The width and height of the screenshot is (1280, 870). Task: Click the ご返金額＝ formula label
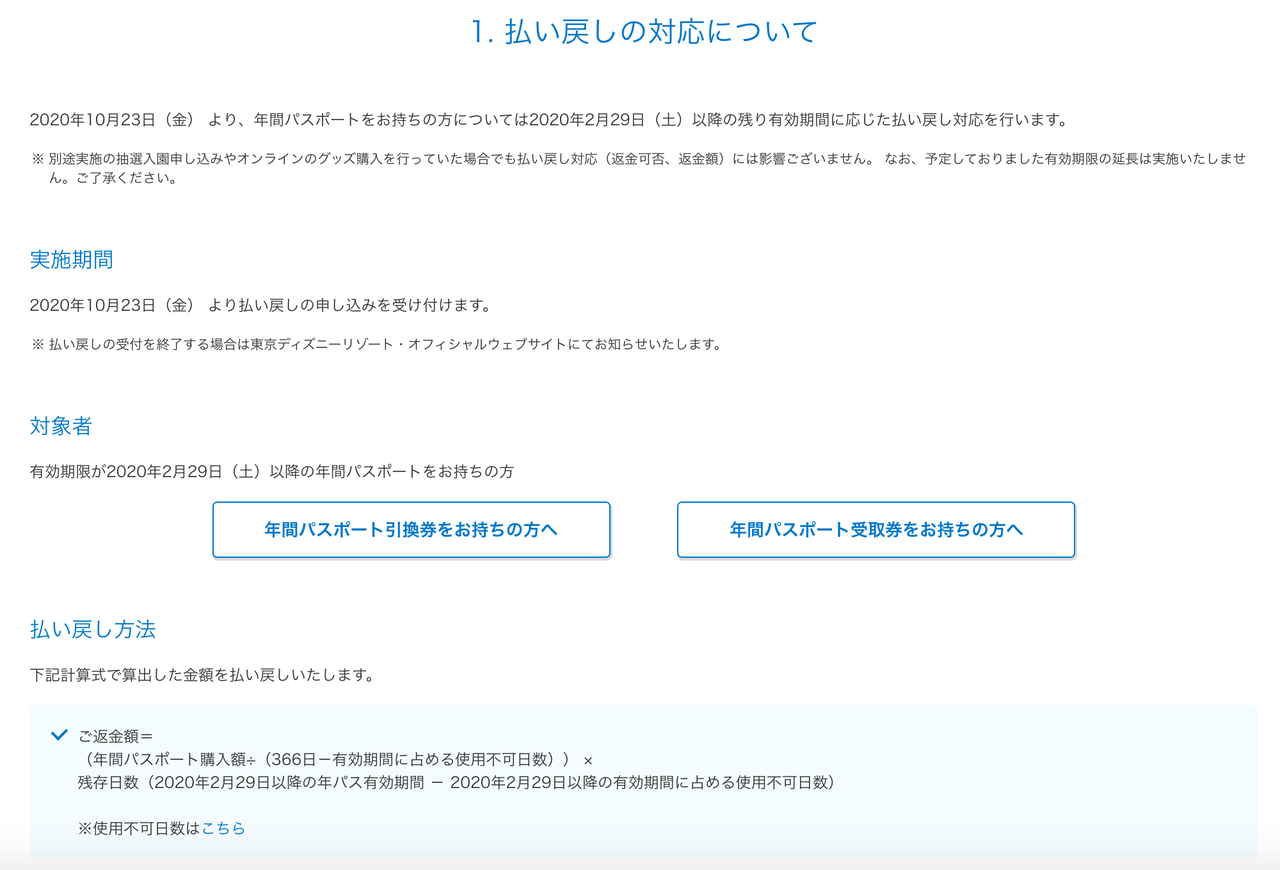tap(115, 736)
